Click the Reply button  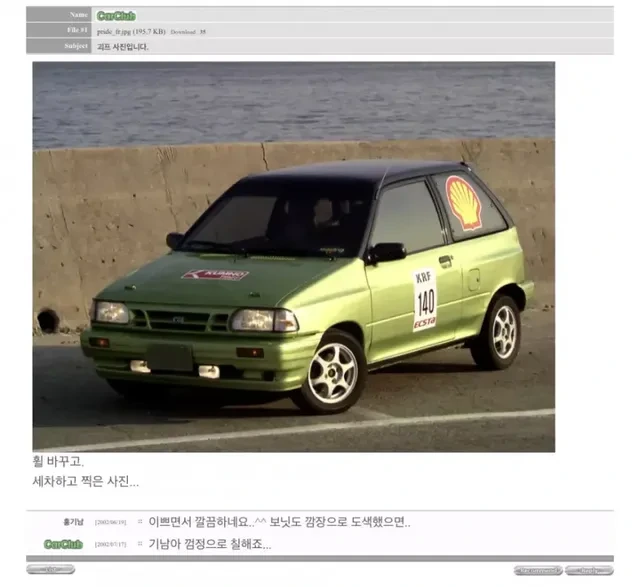pyautogui.click(x=589, y=570)
